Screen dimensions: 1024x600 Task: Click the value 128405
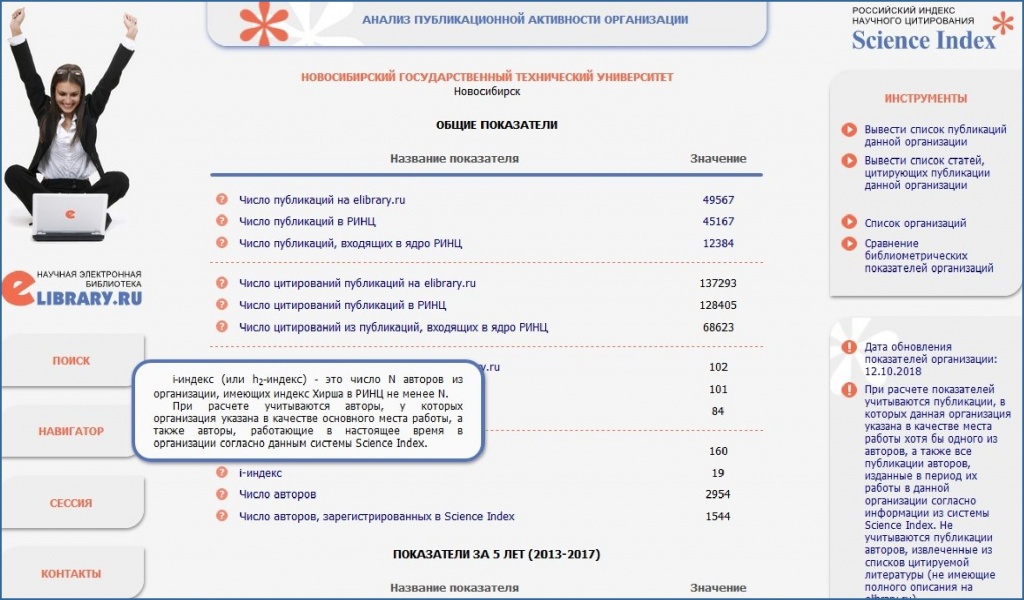(718, 305)
